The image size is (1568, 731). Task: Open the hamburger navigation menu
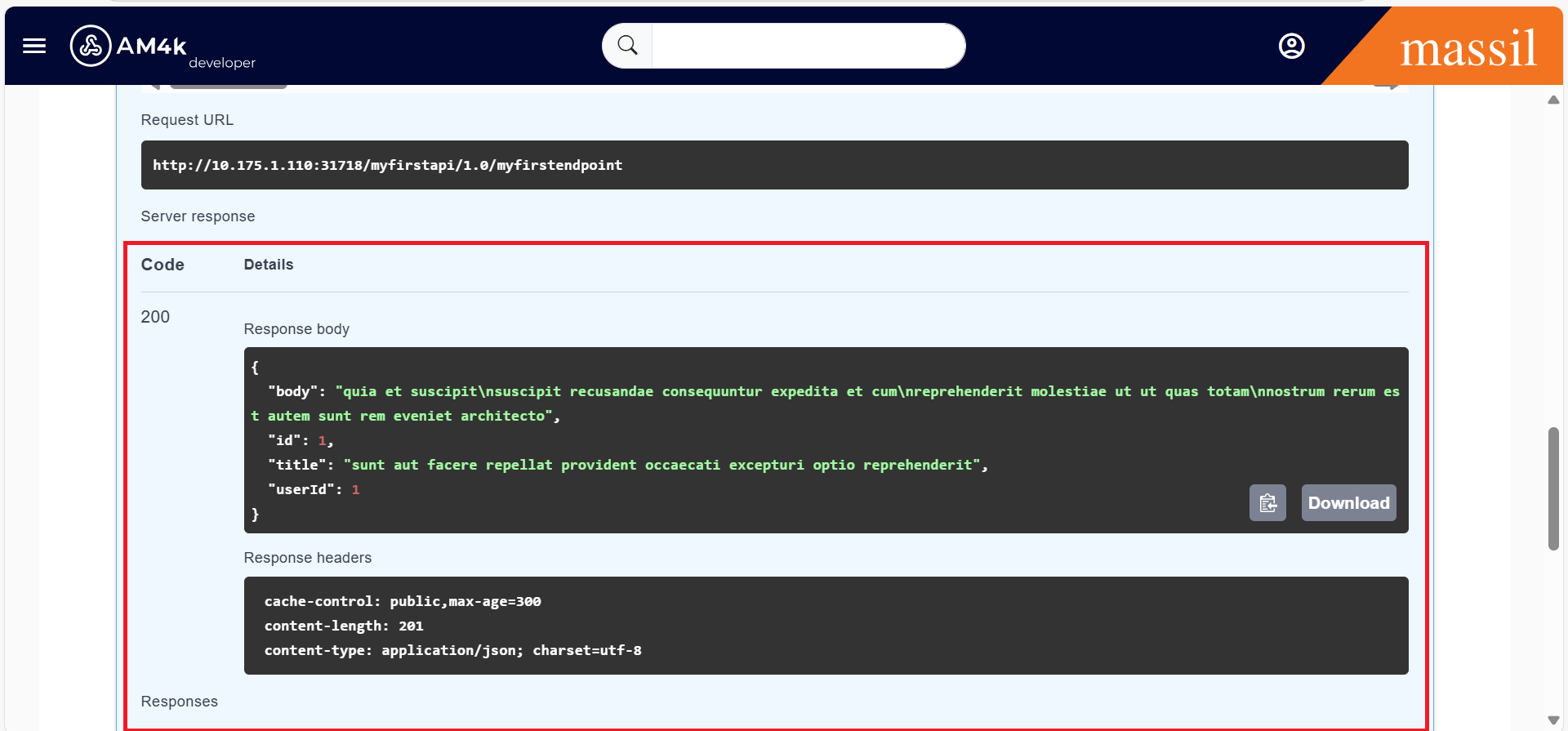[x=34, y=46]
